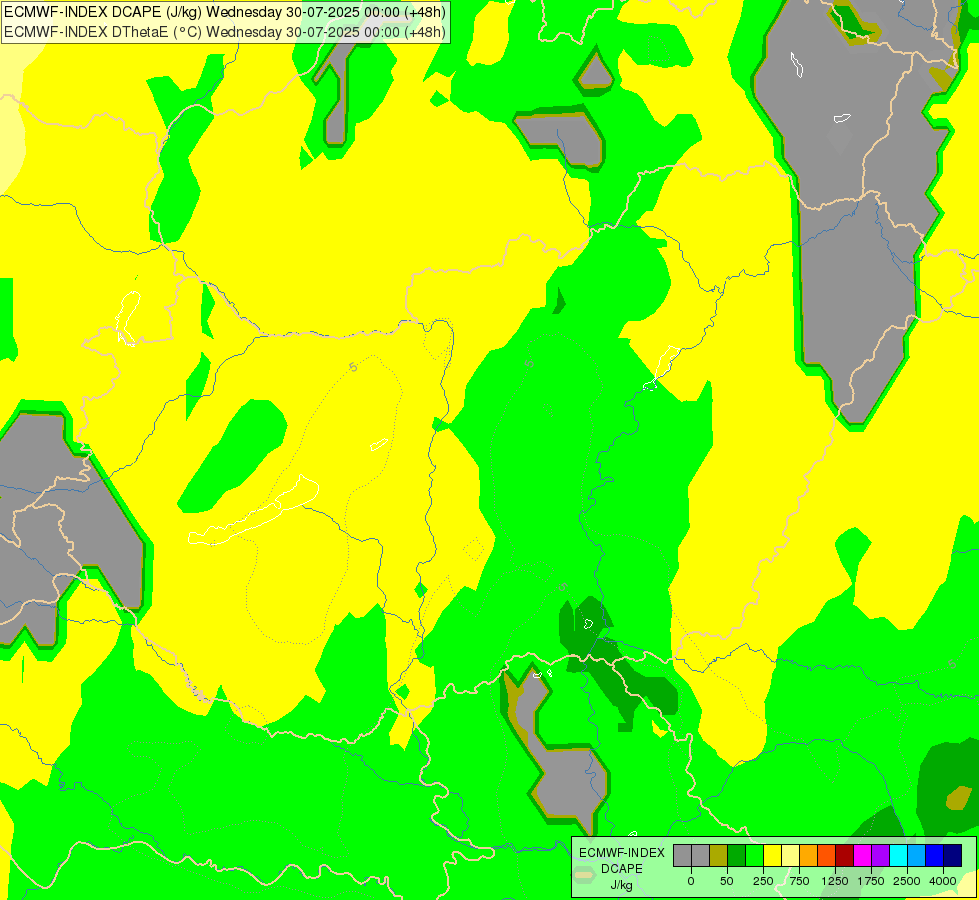The width and height of the screenshot is (979, 900).
Task: Click the light blue legend swatch
Action: click(x=917, y=856)
